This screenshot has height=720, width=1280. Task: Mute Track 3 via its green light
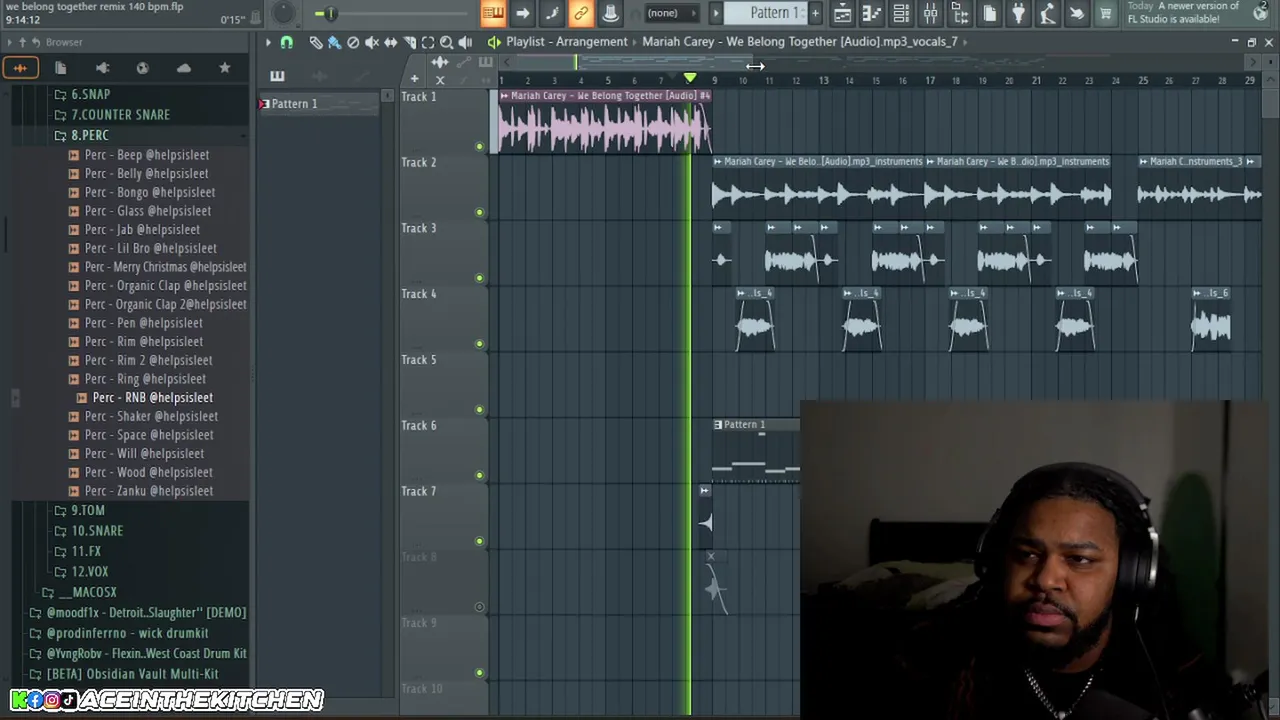pos(479,278)
